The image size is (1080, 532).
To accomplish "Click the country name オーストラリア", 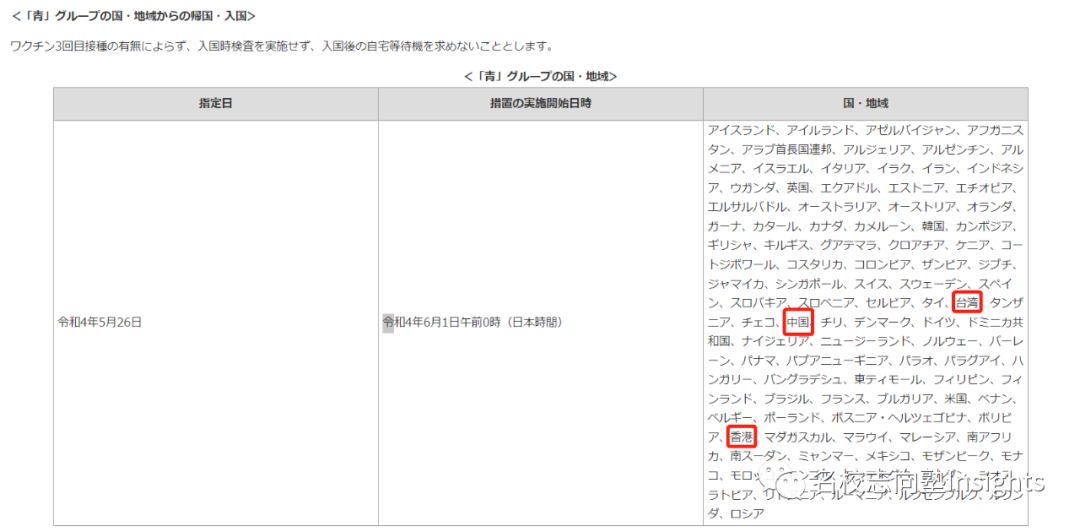I will pos(837,207).
